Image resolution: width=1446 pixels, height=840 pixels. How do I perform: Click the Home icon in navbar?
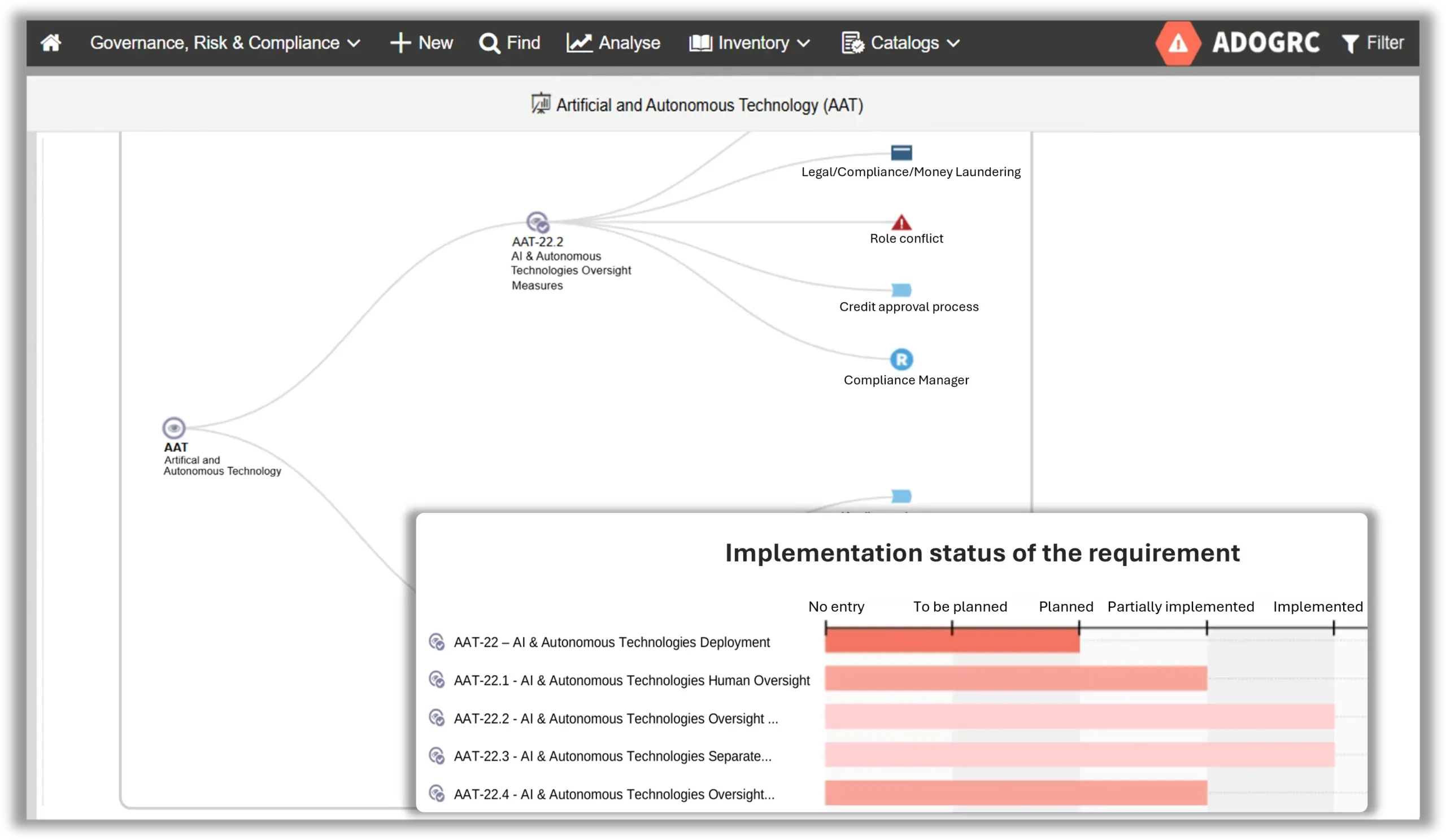(x=50, y=43)
